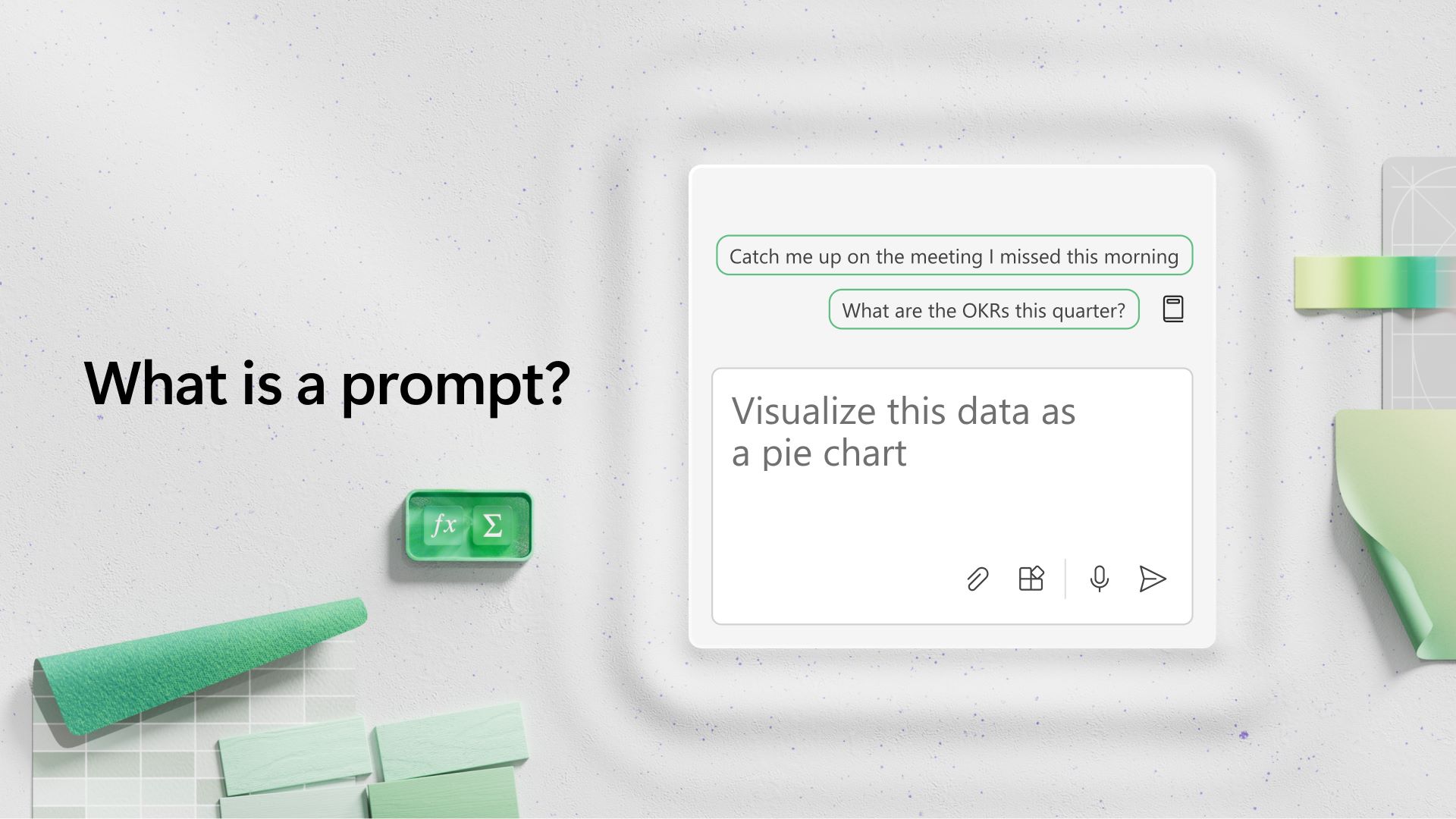The width and height of the screenshot is (1456, 819).
Task: Click the paperclip attachment icon
Action: (977, 579)
